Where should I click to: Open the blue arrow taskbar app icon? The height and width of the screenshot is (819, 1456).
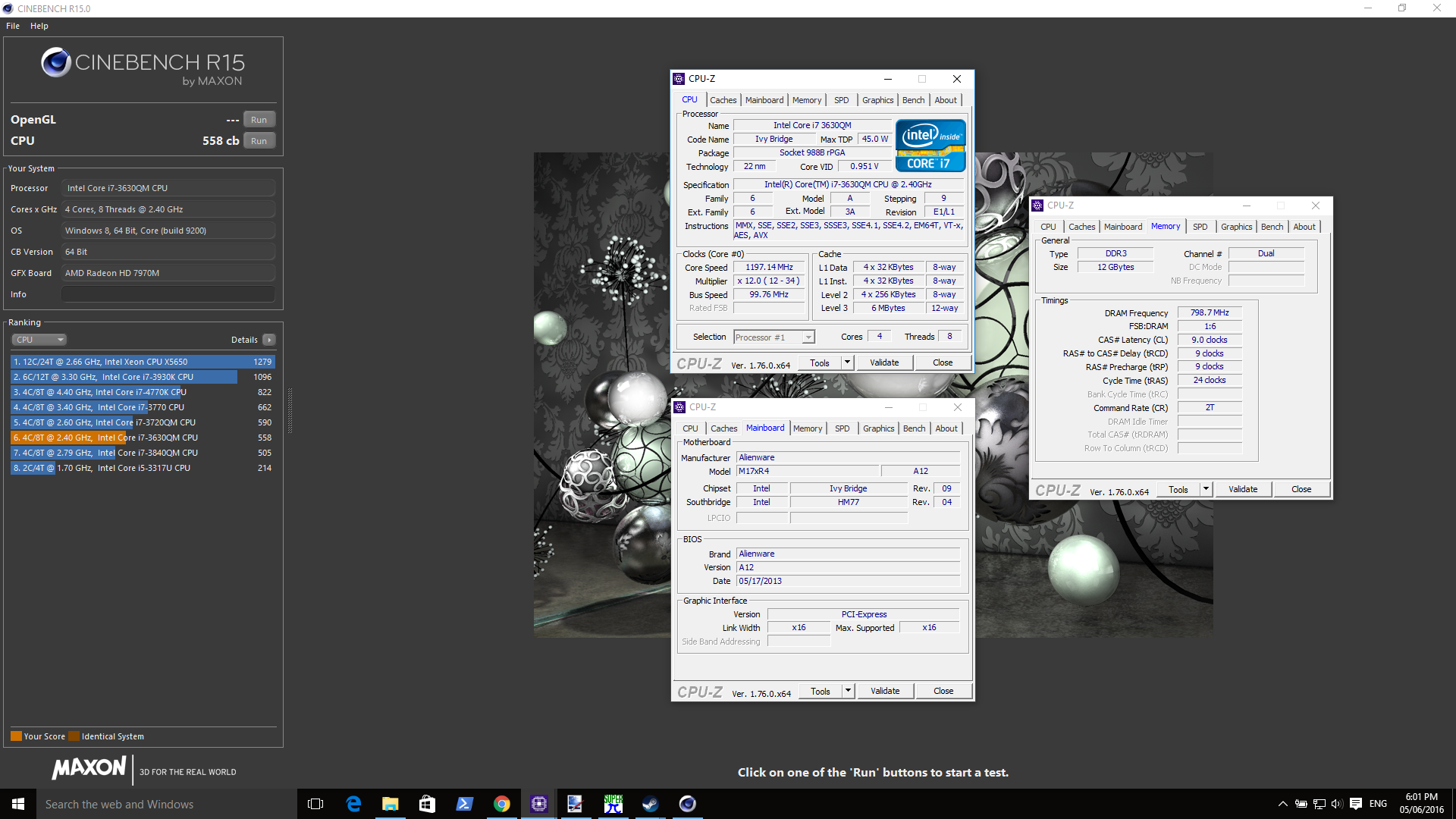coord(464,804)
